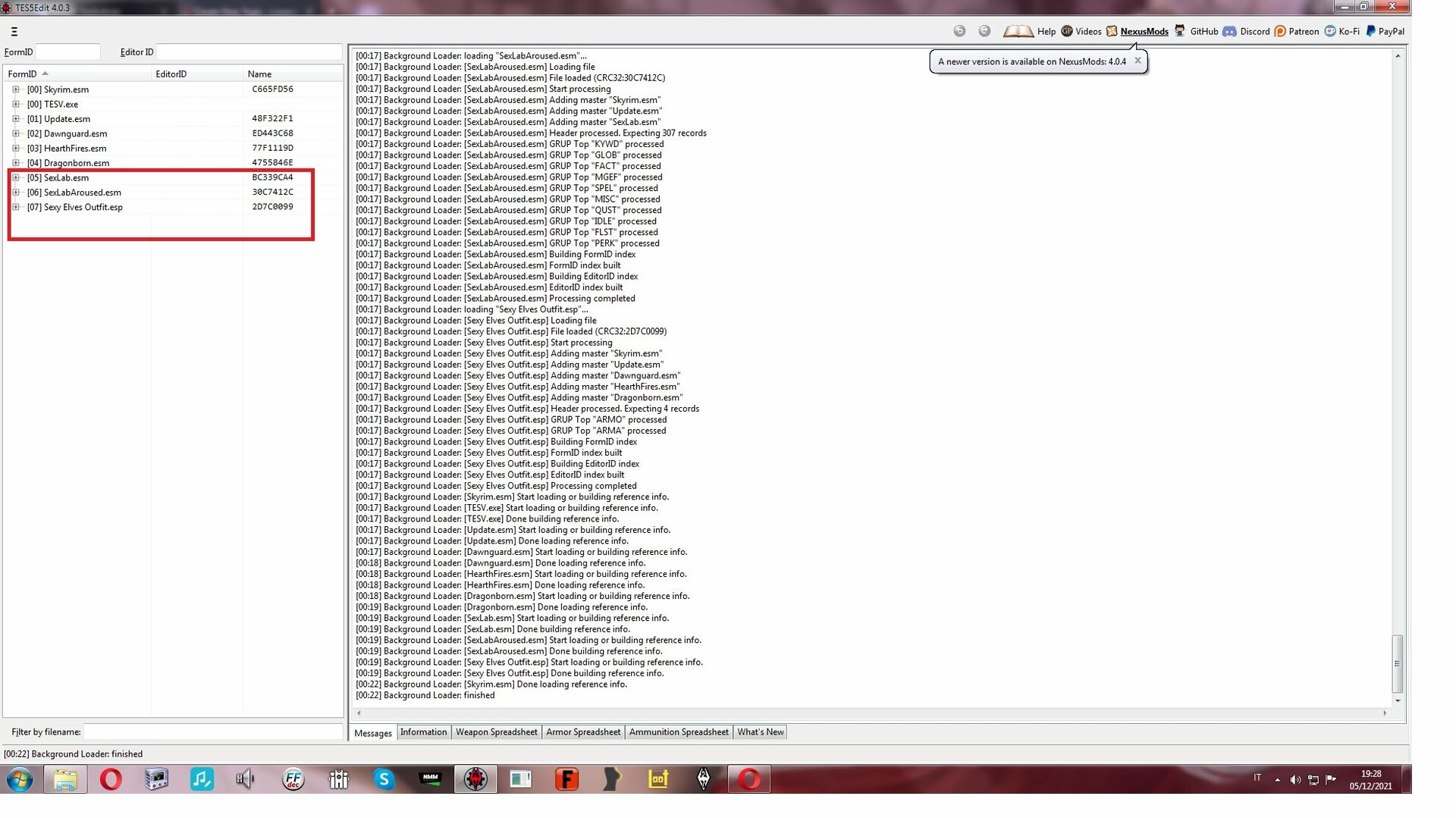Open the FFdec taskbar icon
The height and width of the screenshot is (818, 1456).
[x=293, y=779]
